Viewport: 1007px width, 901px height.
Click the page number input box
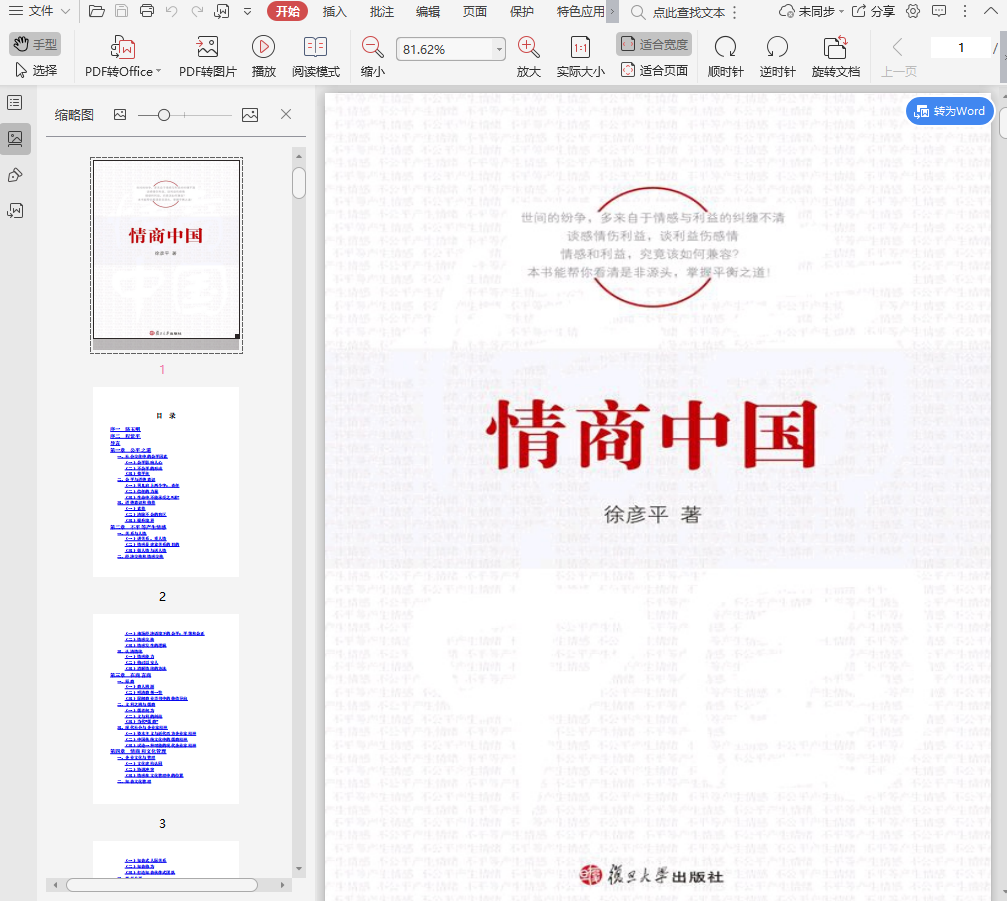[960, 48]
